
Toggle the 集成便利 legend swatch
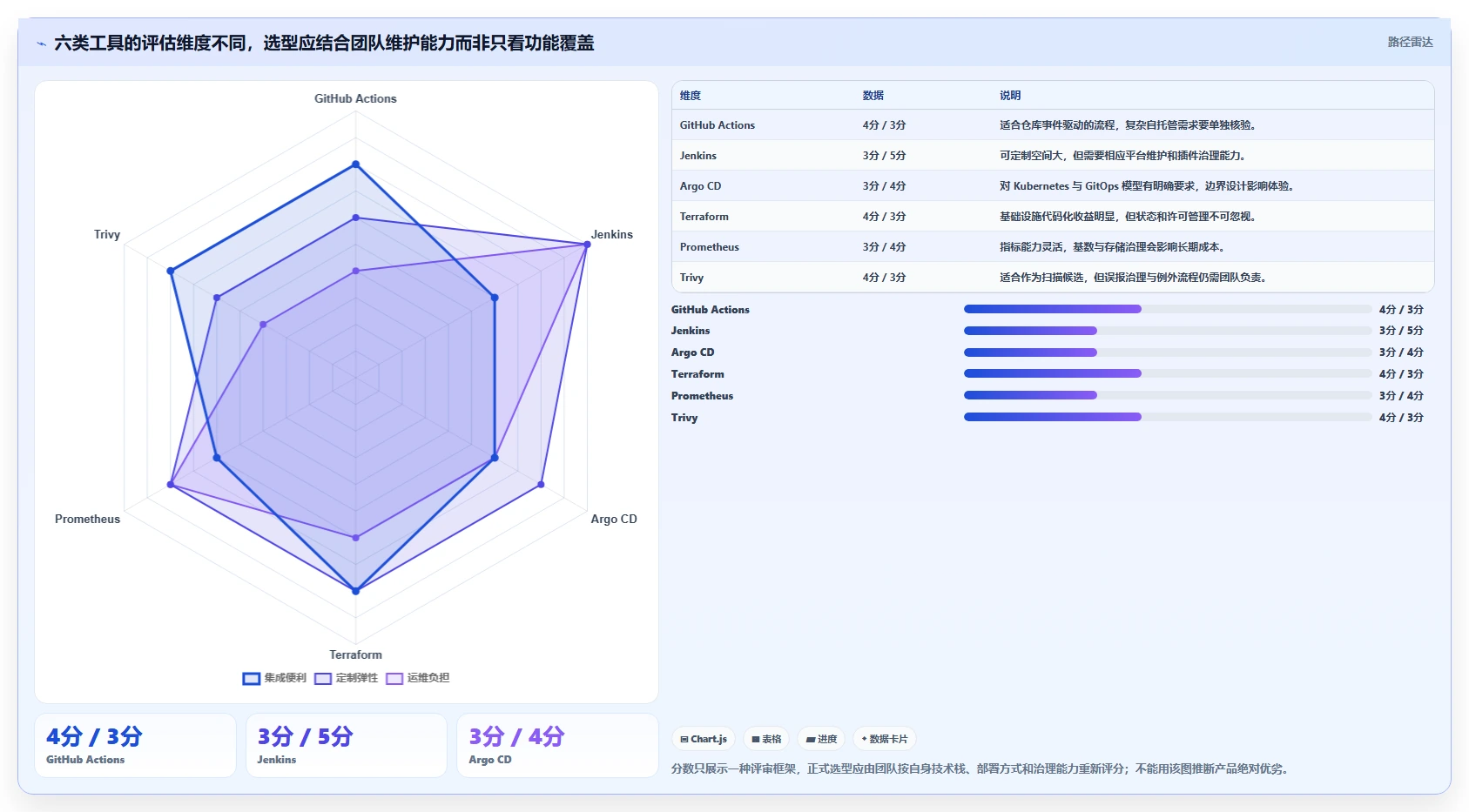point(252,679)
